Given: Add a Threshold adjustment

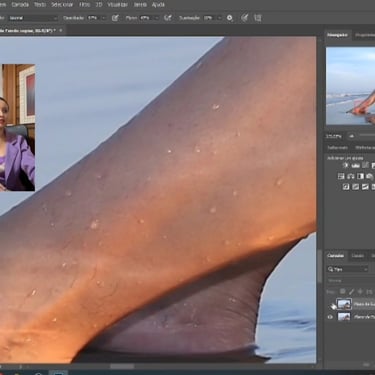Looking at the screenshot, I should point(365,187).
